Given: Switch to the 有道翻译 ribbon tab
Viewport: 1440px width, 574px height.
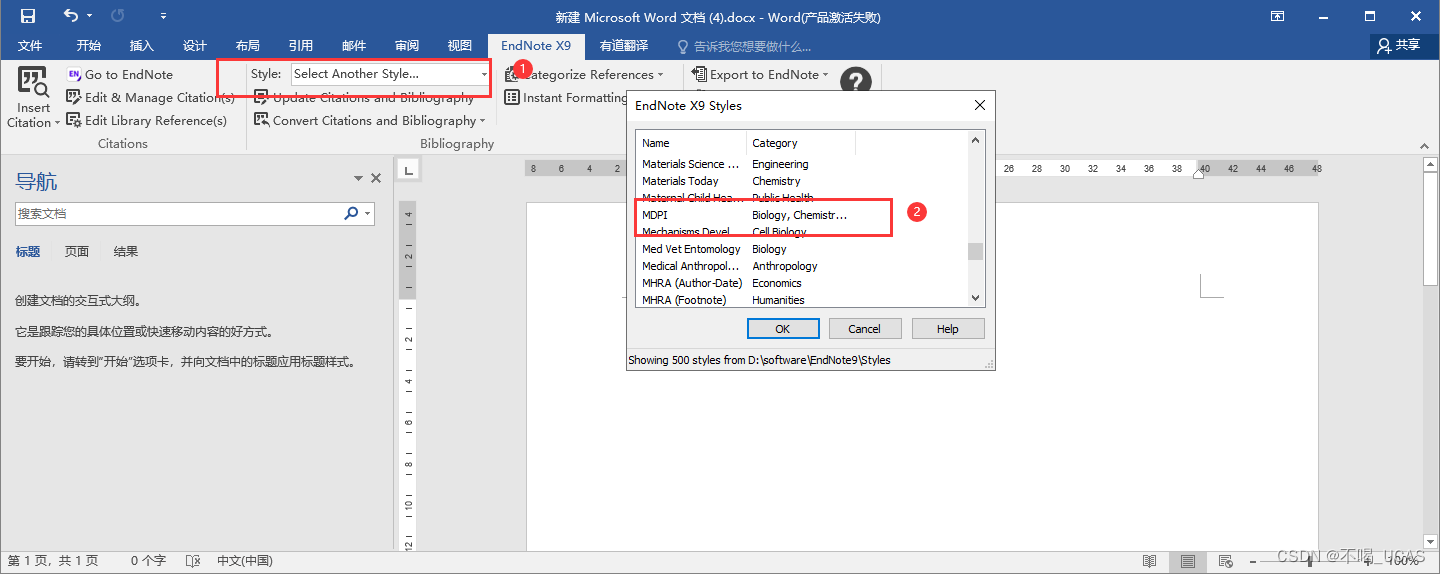Looking at the screenshot, I should coord(624,46).
